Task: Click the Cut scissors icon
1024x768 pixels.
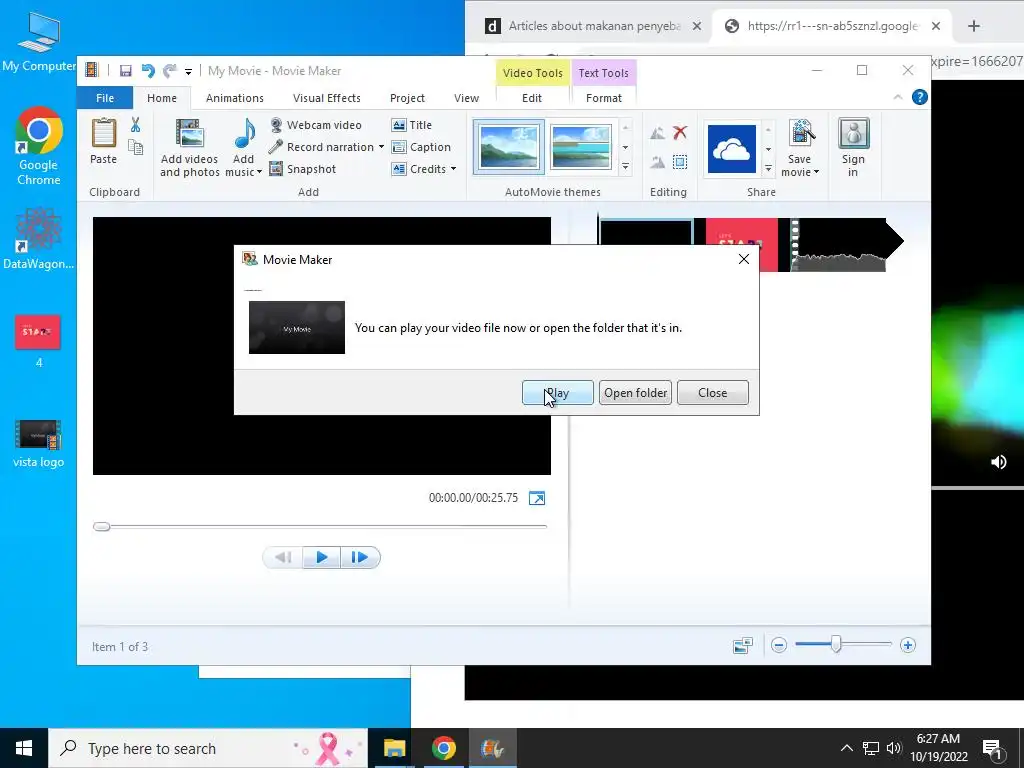Action: [135, 125]
